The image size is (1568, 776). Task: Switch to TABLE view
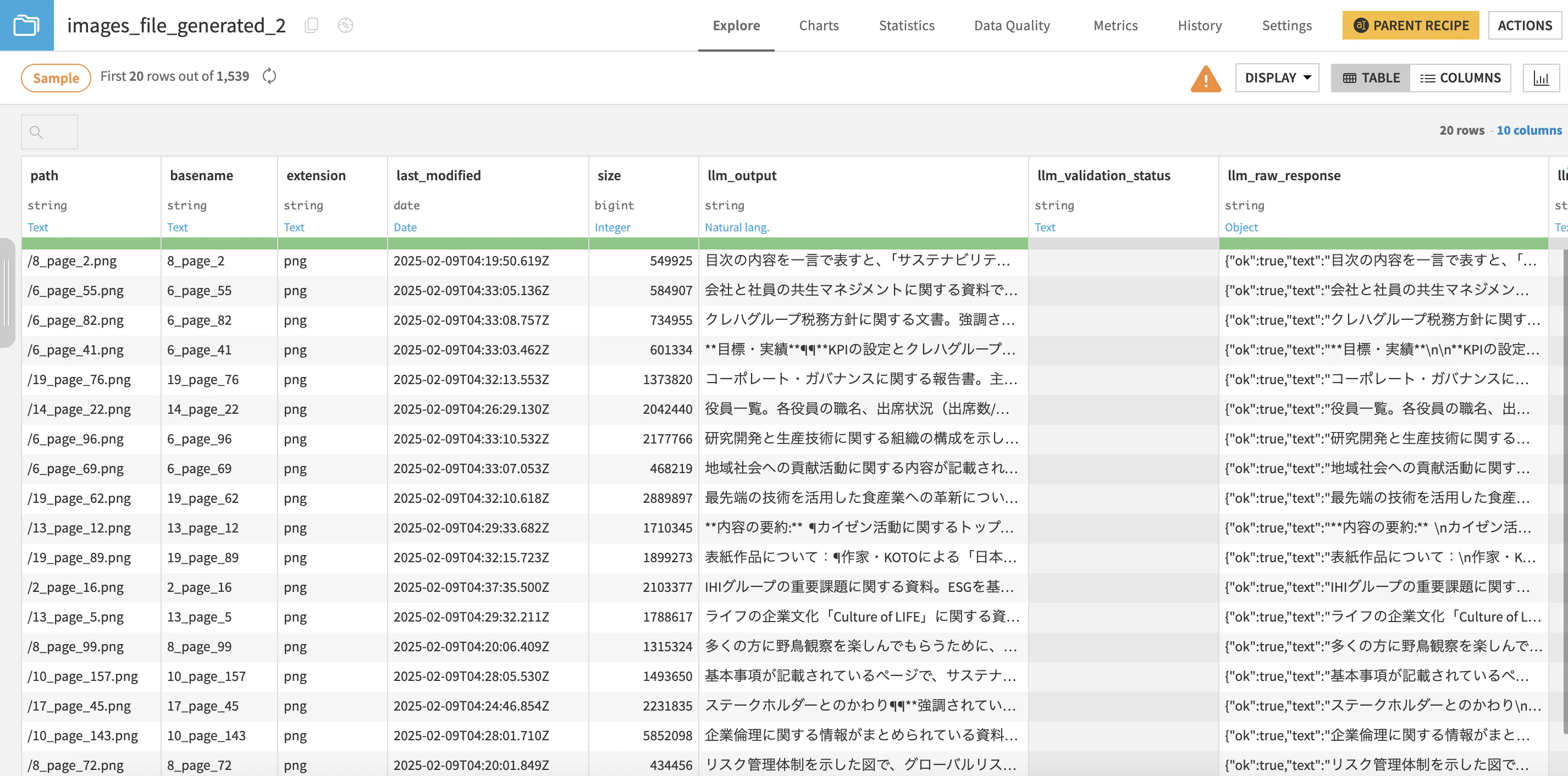click(1370, 78)
